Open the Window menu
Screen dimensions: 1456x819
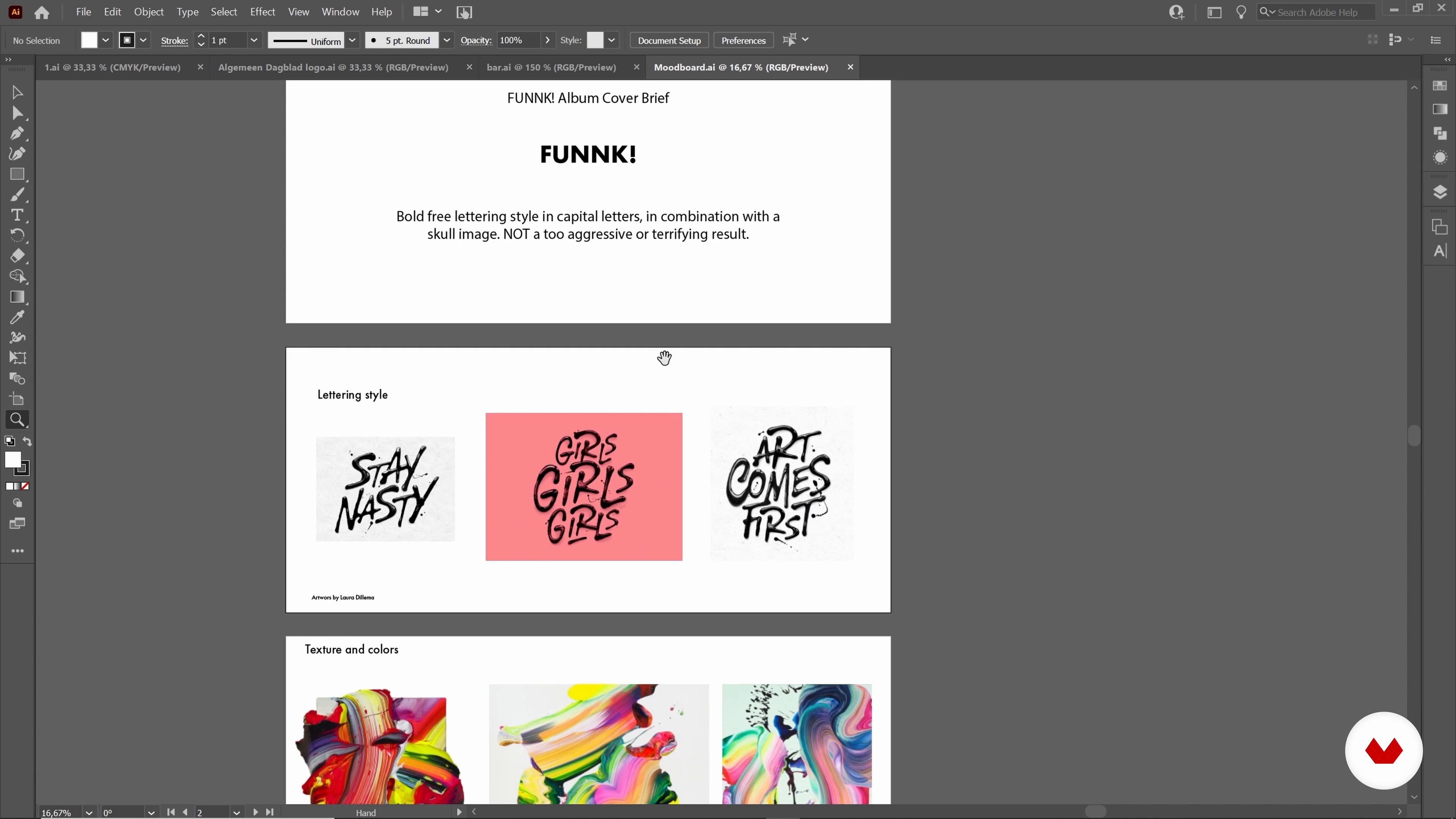(340, 12)
